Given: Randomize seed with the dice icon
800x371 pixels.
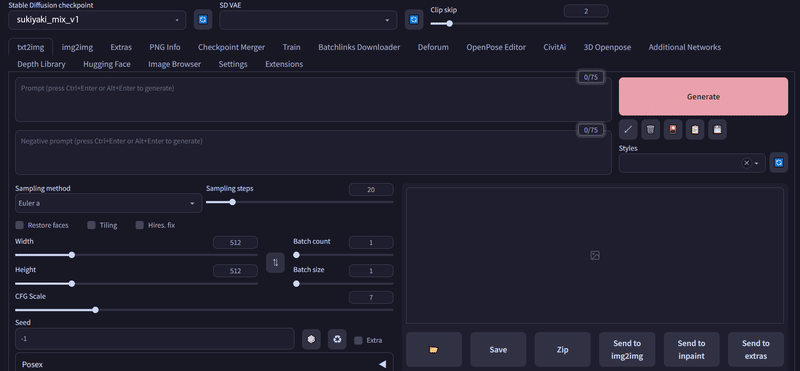Looking at the screenshot, I should [311, 339].
